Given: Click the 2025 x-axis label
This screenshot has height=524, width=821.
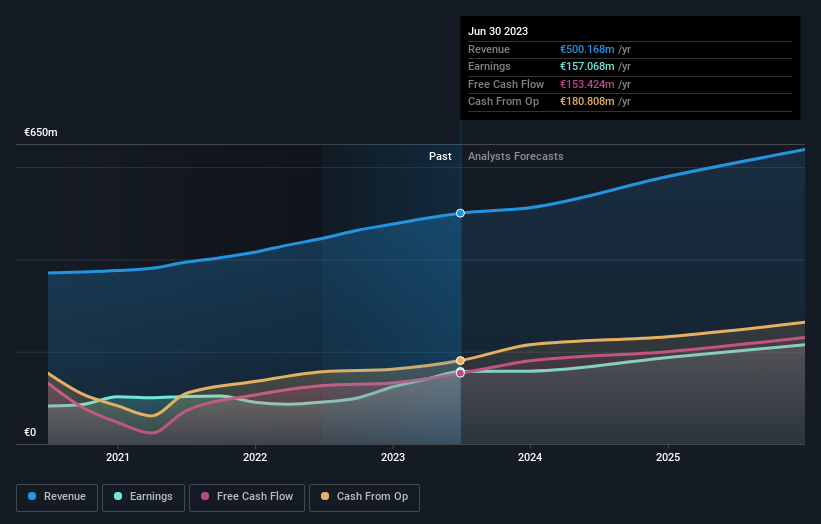Looking at the screenshot, I should (x=668, y=457).
